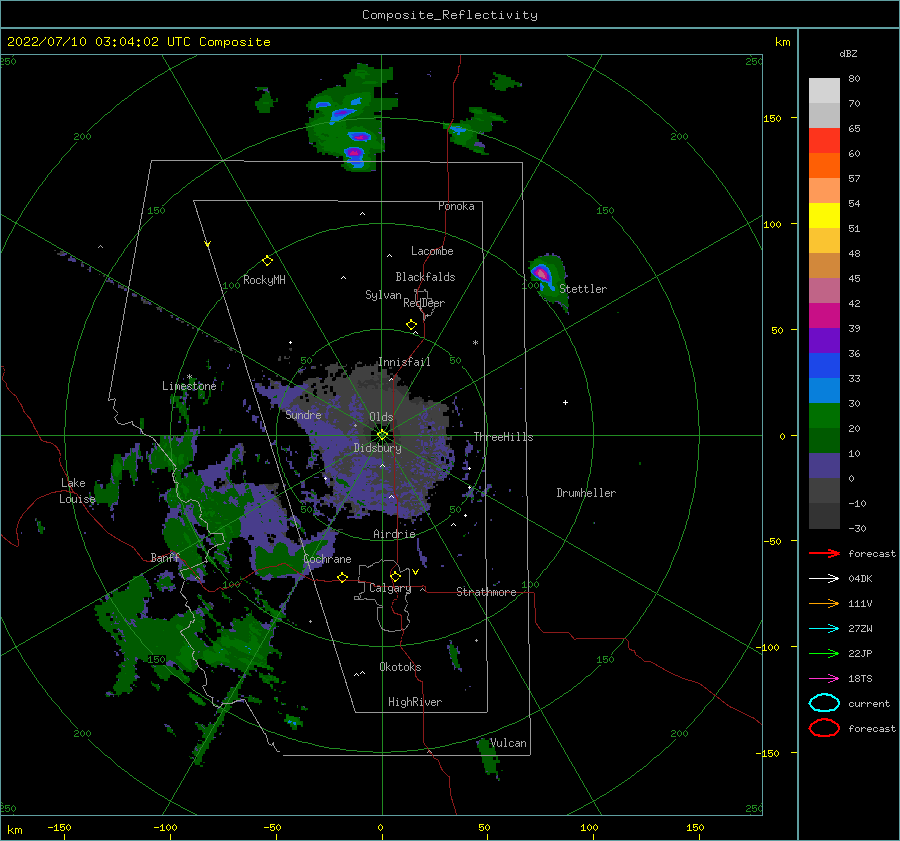Select the Blackfalds town label
The image size is (900, 841).
point(425,277)
